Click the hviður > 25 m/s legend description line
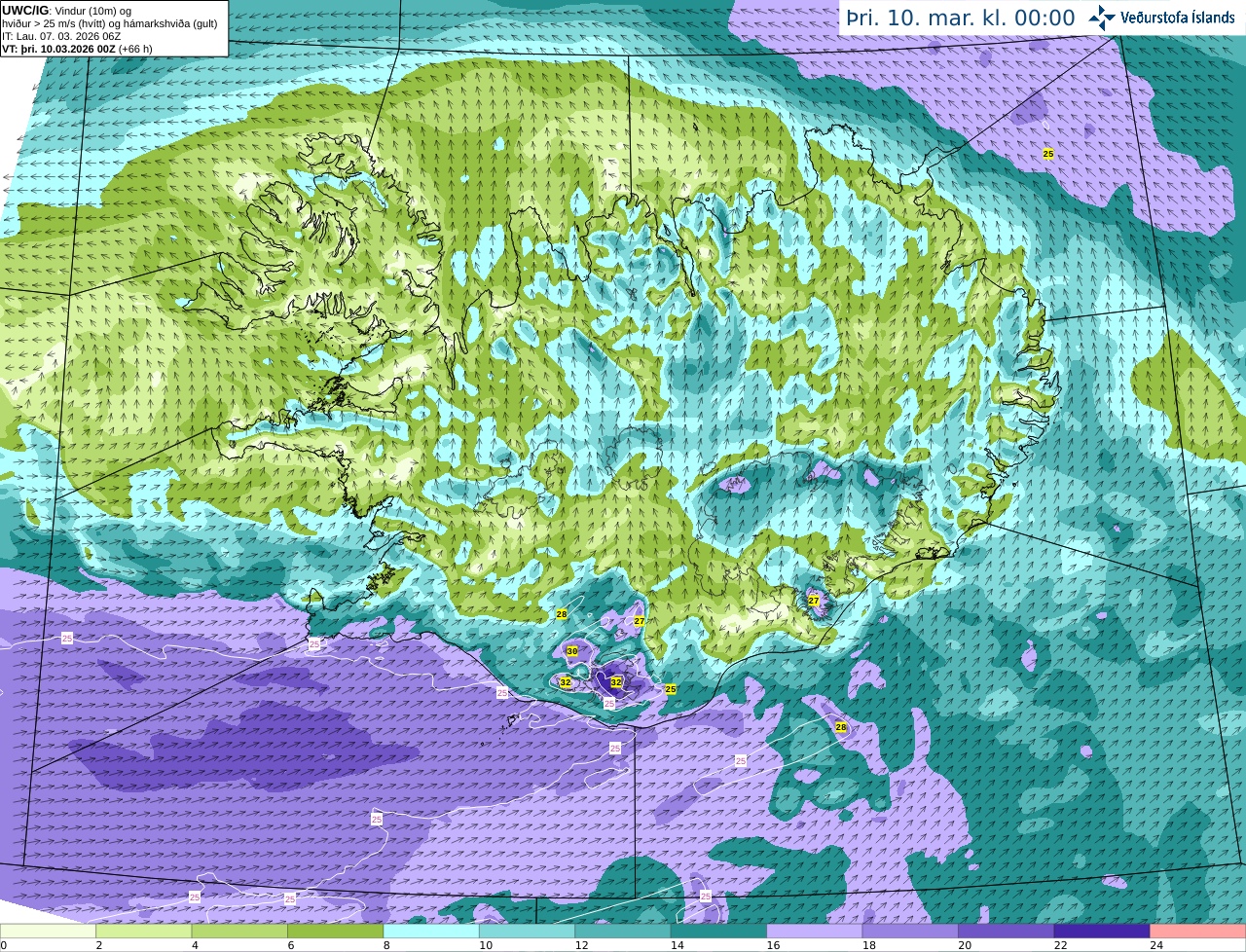 (x=110, y=23)
